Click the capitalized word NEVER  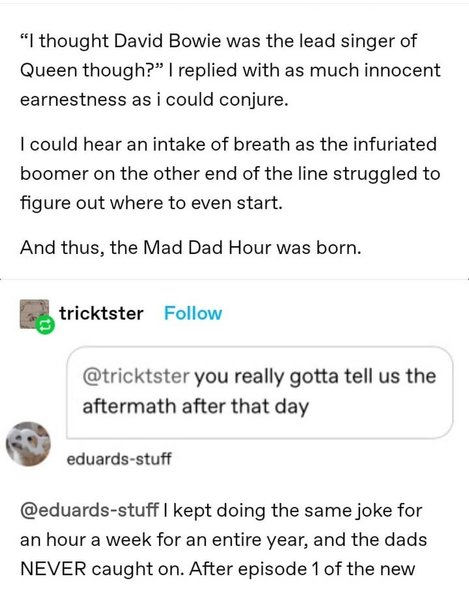(x=53, y=569)
